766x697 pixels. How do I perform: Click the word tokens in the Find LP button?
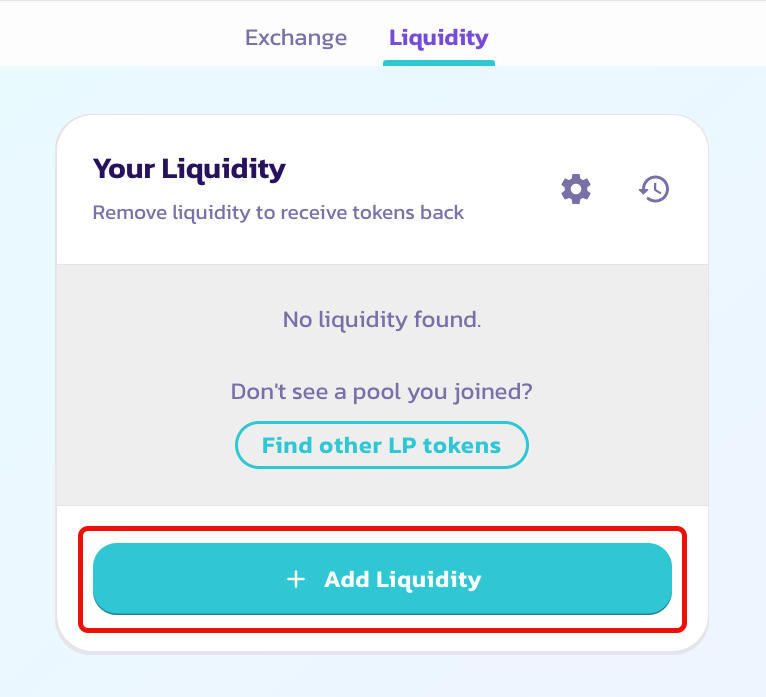(x=462, y=445)
